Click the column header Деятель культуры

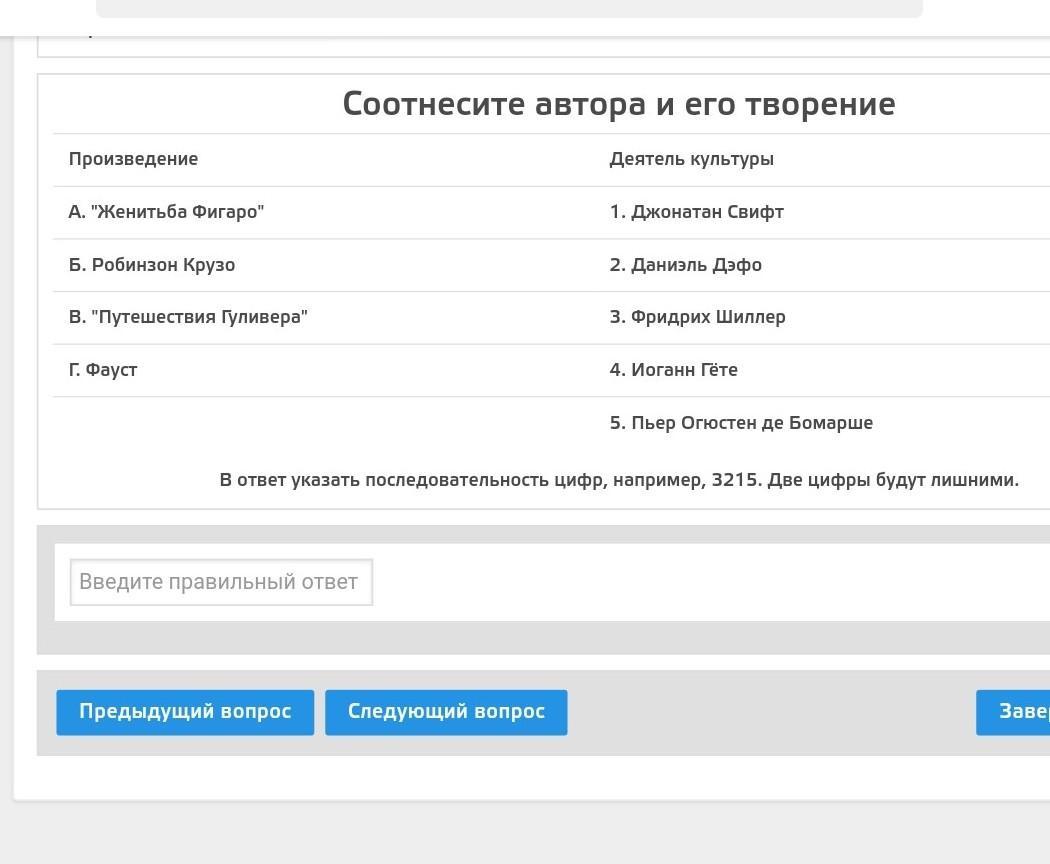coord(692,159)
